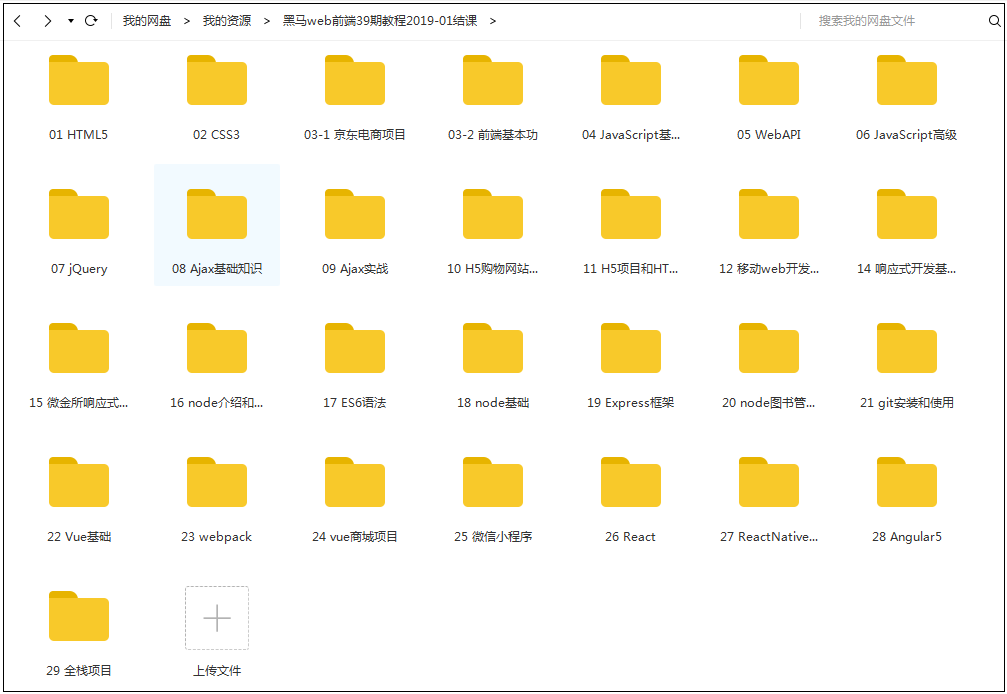
Task: Select the 20 node图书管 folder icon
Action: pyautogui.click(x=769, y=348)
